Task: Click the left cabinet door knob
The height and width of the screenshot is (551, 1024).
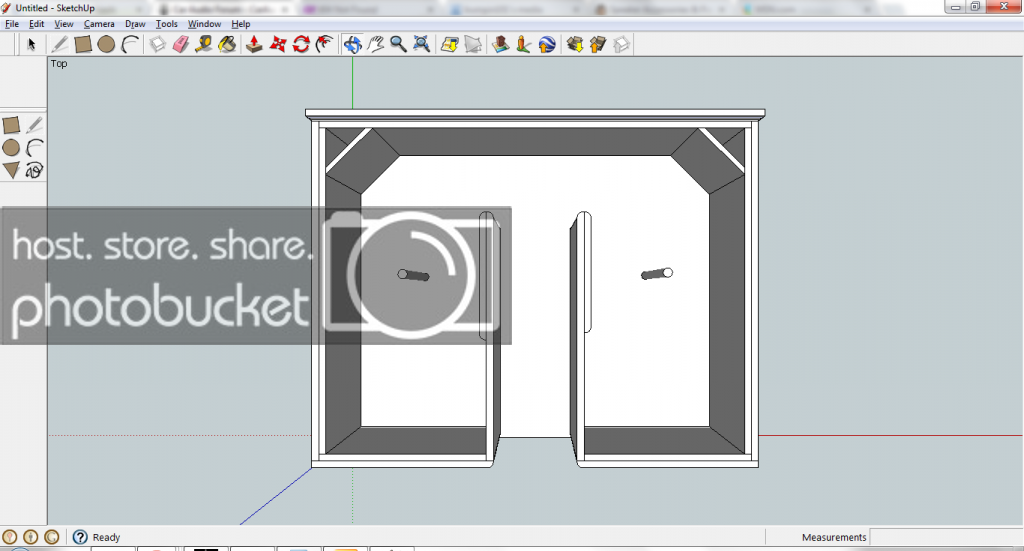Action: click(413, 276)
